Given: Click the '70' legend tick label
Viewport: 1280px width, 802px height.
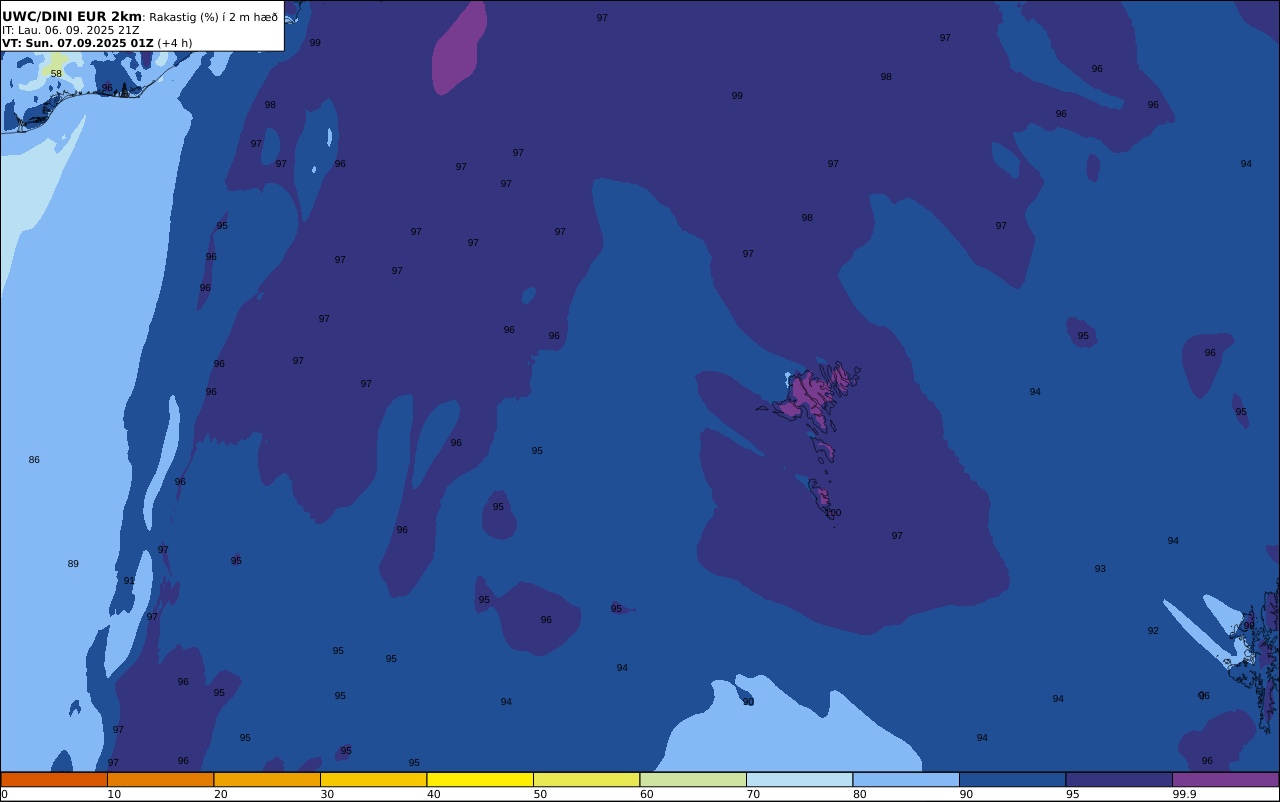Looking at the screenshot, I should click(753, 794).
